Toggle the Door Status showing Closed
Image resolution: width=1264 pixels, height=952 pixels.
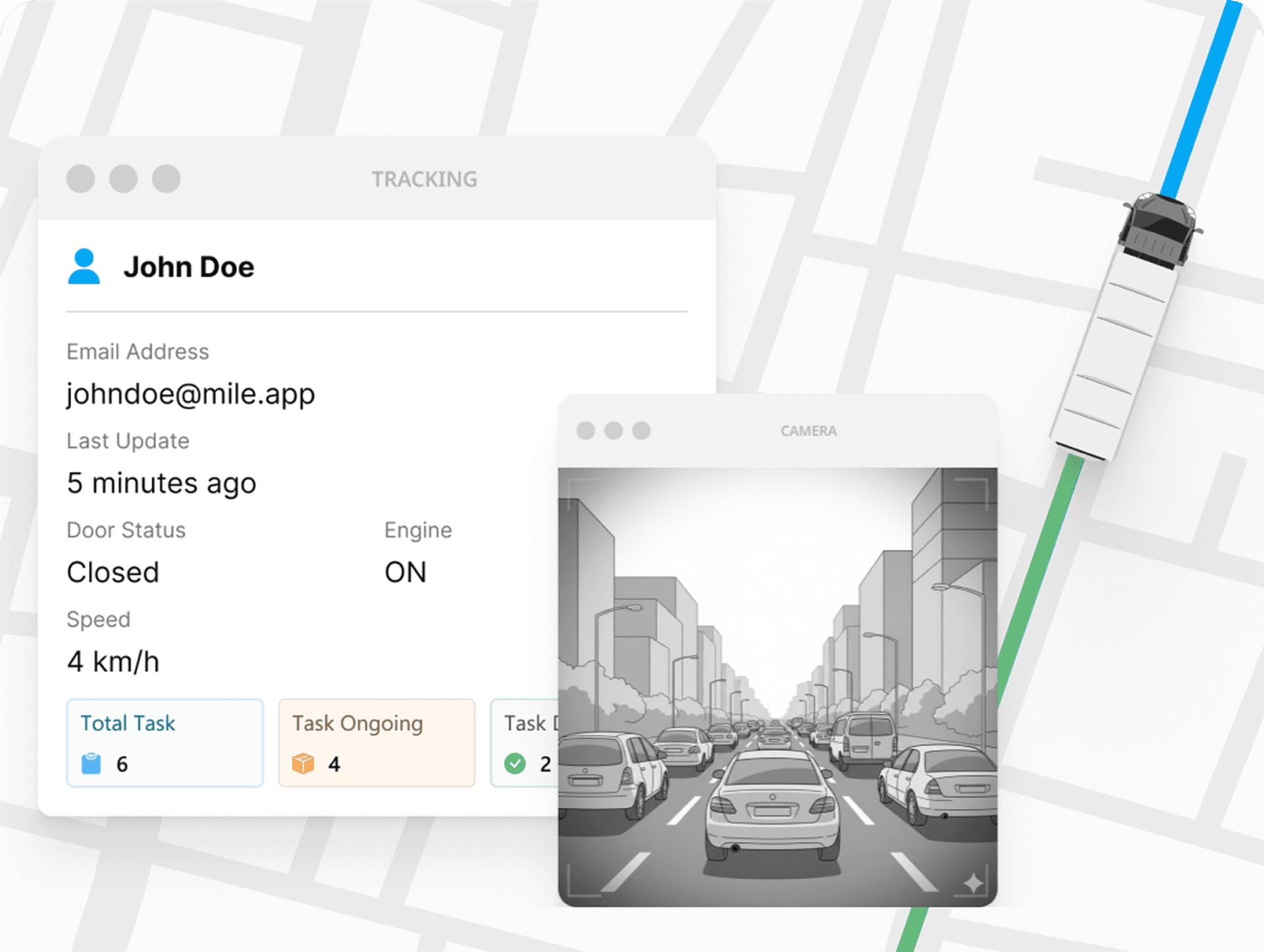[113, 571]
